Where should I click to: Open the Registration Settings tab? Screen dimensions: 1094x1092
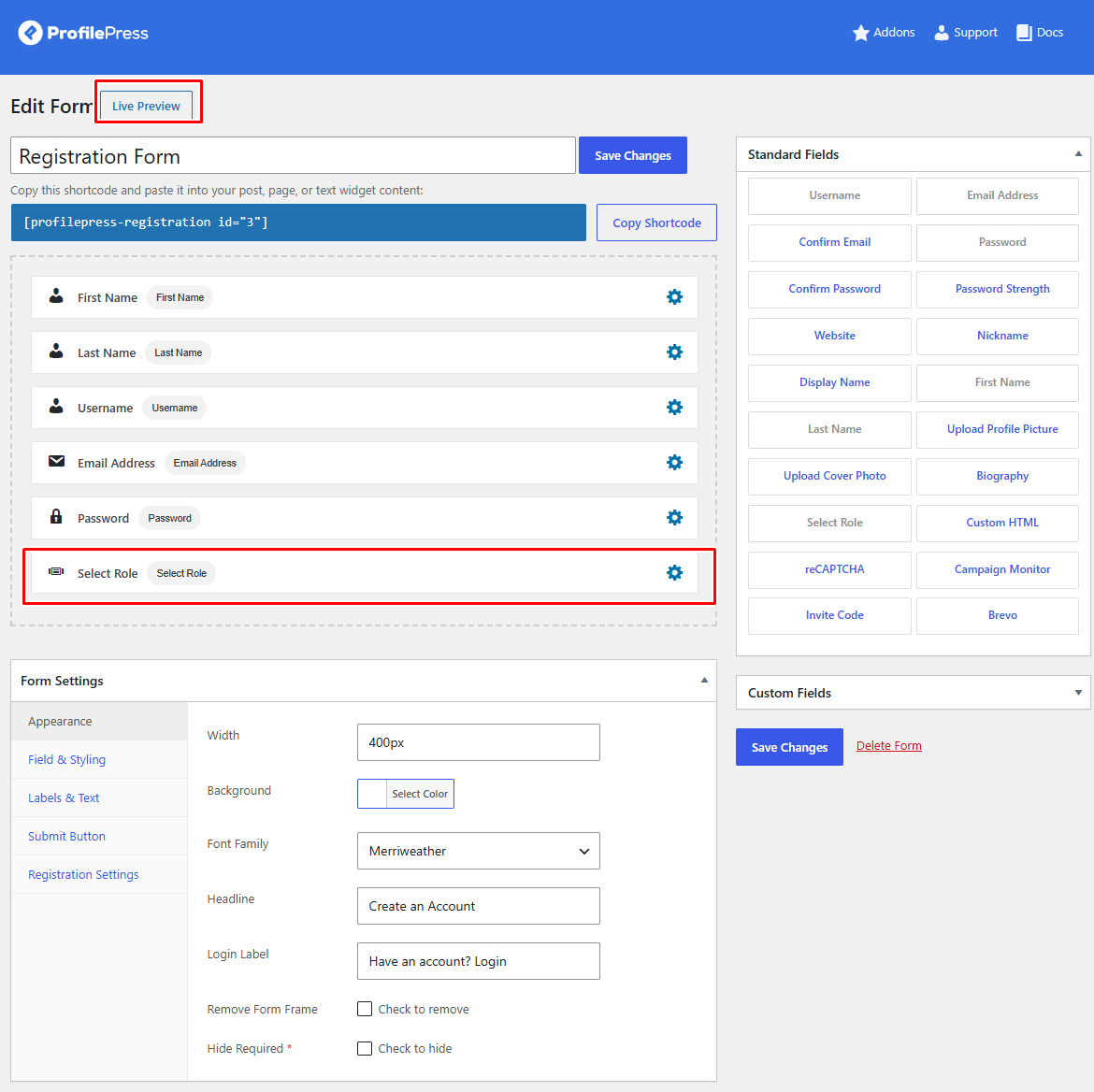click(x=83, y=874)
